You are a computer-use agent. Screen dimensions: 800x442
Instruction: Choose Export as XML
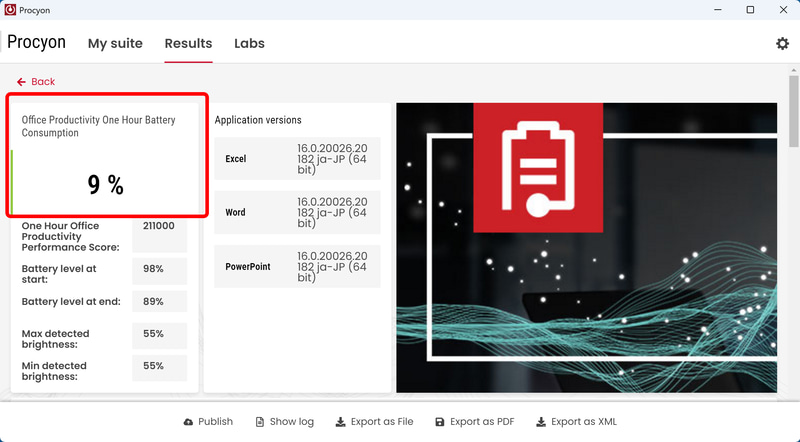(577, 422)
